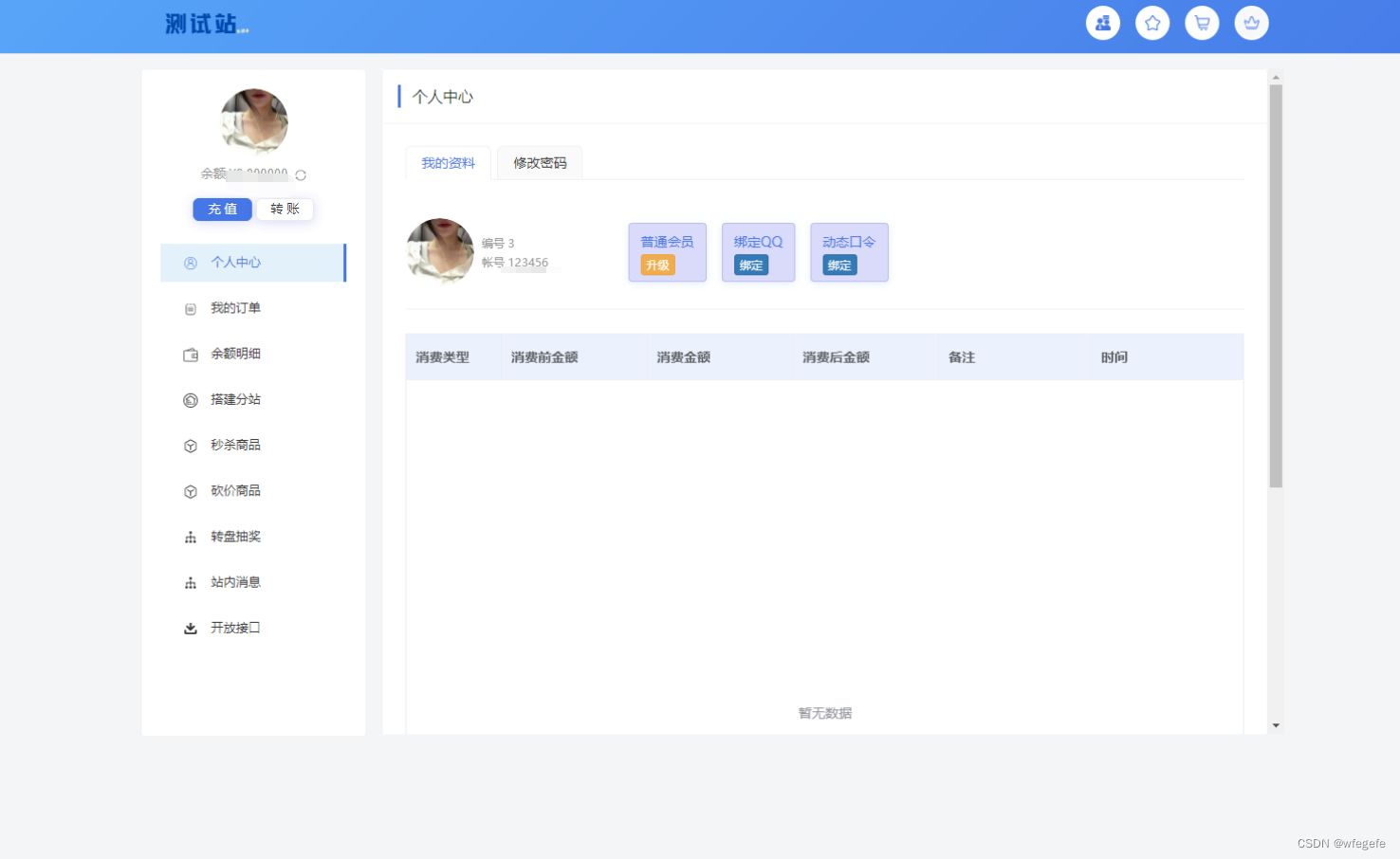The width and height of the screenshot is (1400, 859).
Task: Click the 绑定 button in the 绑定QQ card
Action: pos(750,265)
